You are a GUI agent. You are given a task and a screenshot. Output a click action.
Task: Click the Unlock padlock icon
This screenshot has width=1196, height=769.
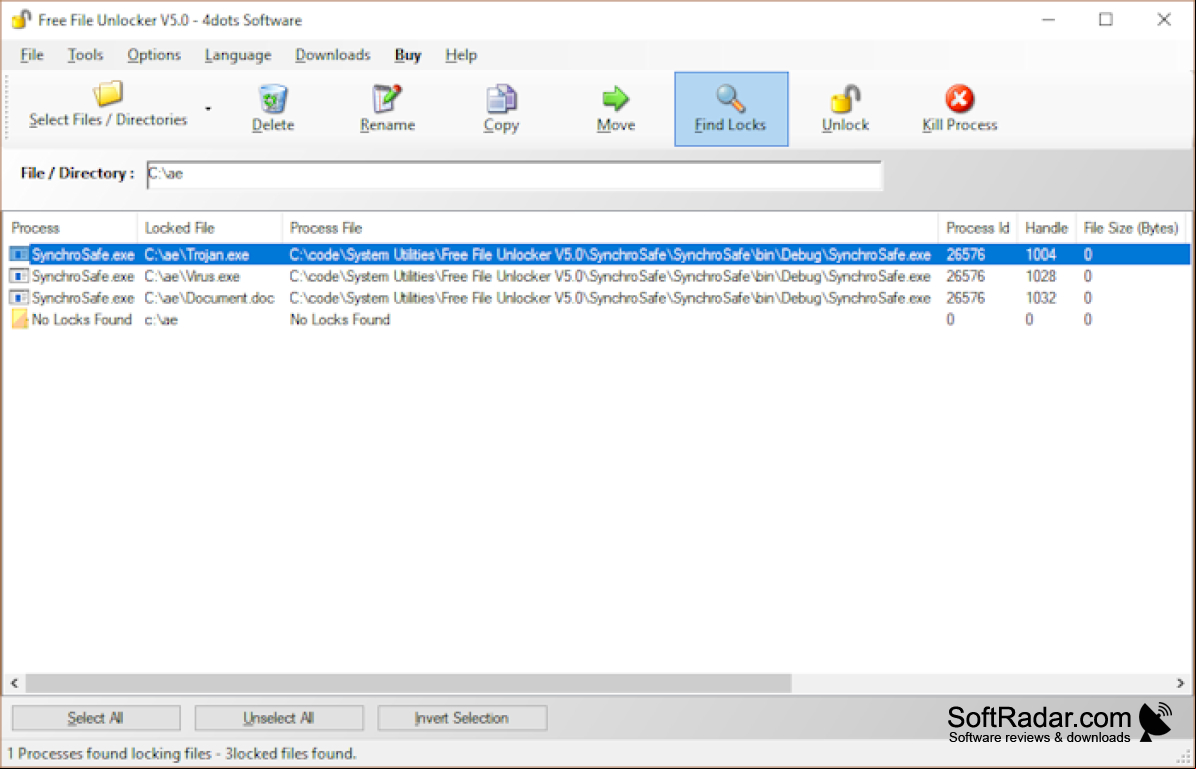point(845,98)
